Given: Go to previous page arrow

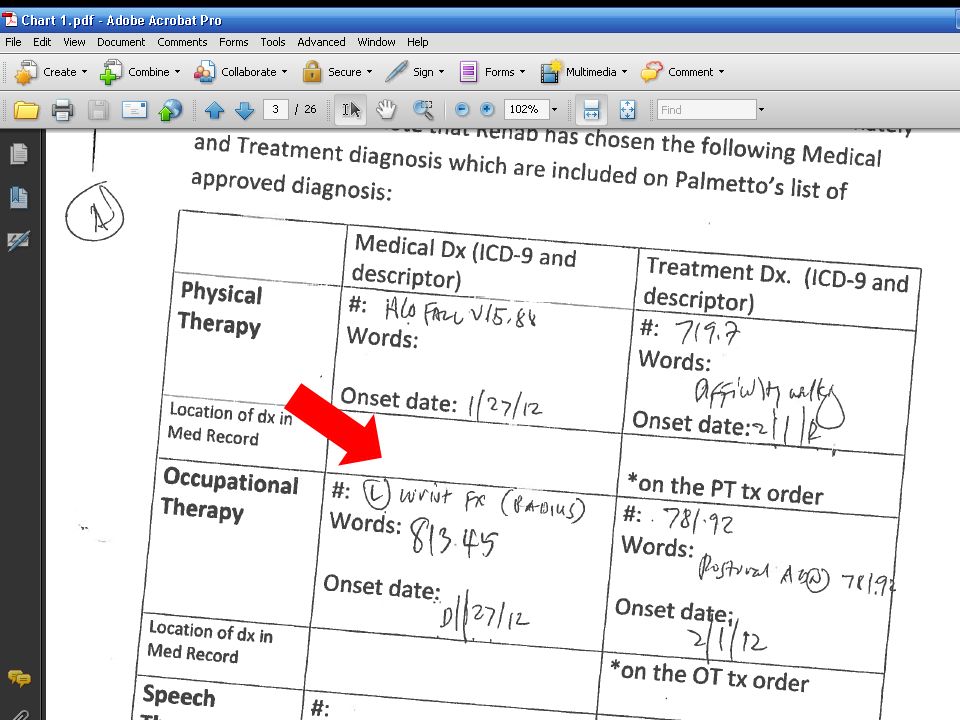Looking at the screenshot, I should pos(214,110).
